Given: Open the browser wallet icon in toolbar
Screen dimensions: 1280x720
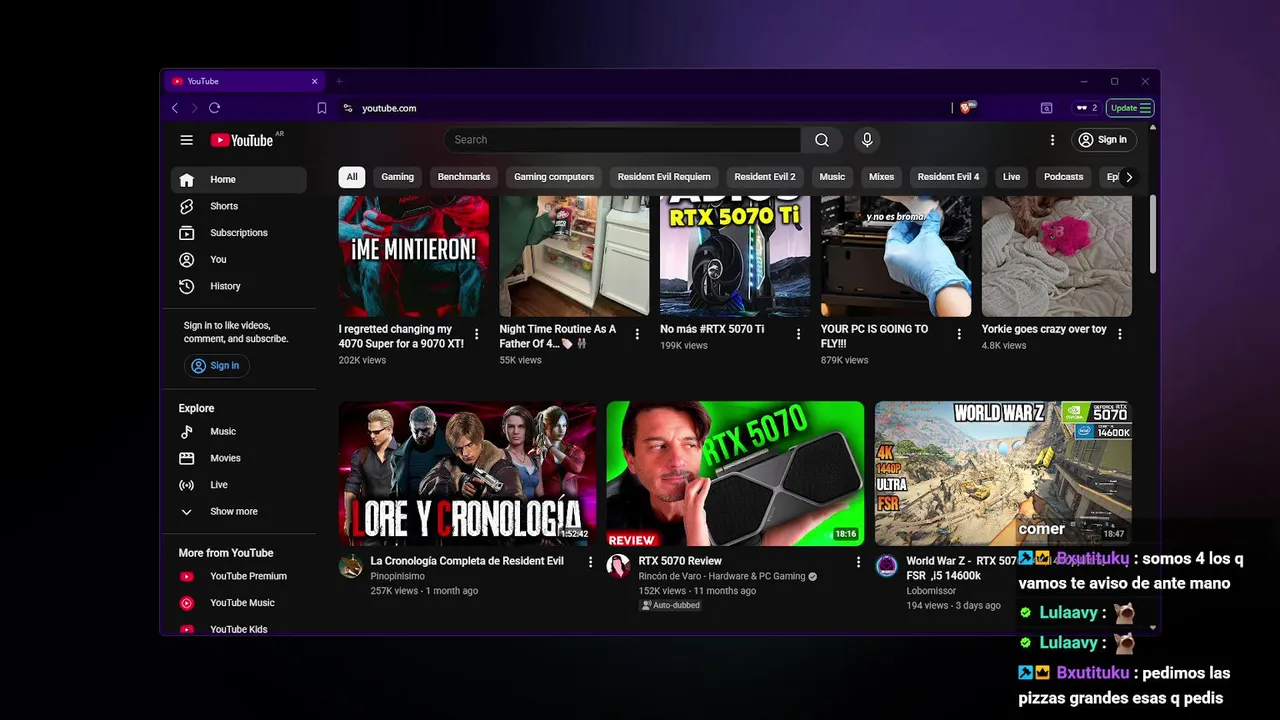Looking at the screenshot, I should 1046,108.
